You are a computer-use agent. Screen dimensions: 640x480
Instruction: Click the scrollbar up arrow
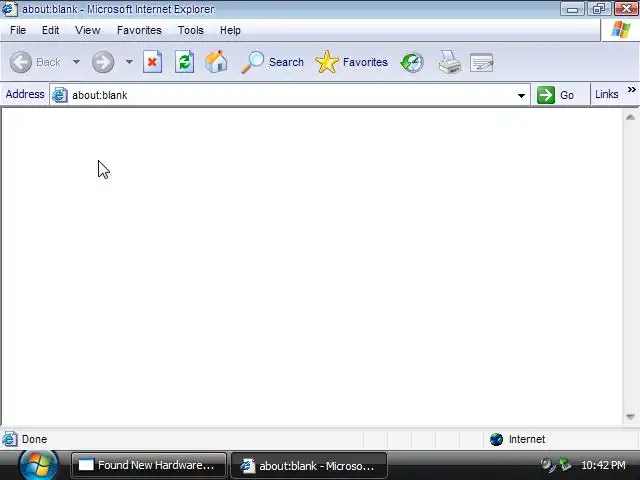(630, 118)
